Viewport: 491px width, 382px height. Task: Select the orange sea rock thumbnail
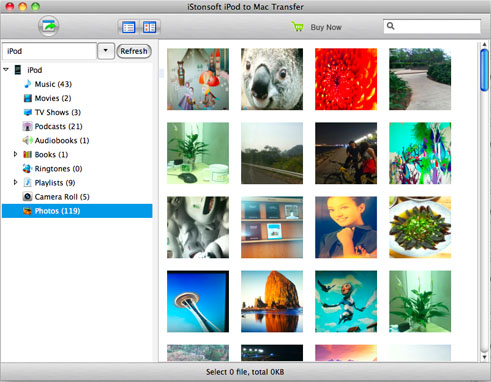(x=272, y=301)
